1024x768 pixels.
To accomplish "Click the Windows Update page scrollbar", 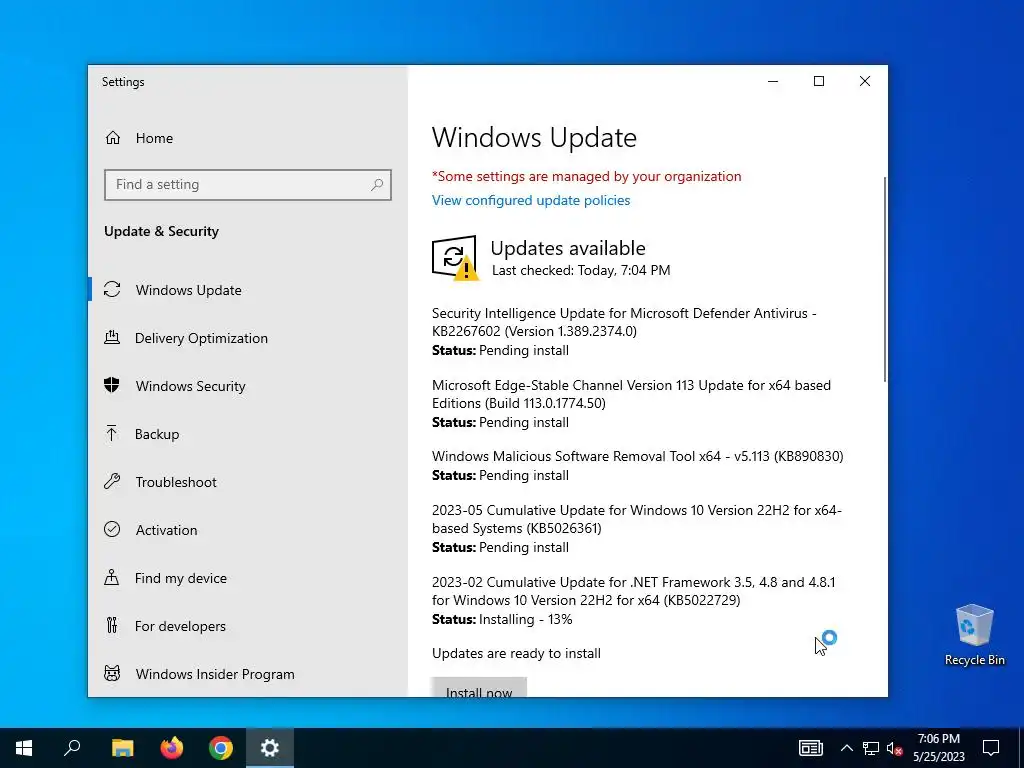I will point(885,280).
